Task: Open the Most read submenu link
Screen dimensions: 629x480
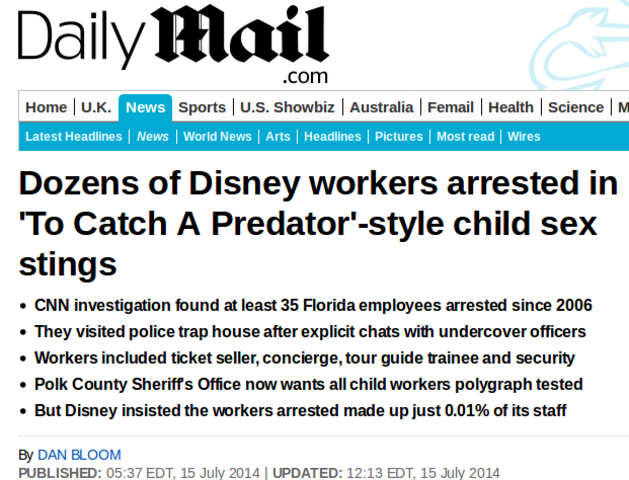Action: tap(465, 136)
